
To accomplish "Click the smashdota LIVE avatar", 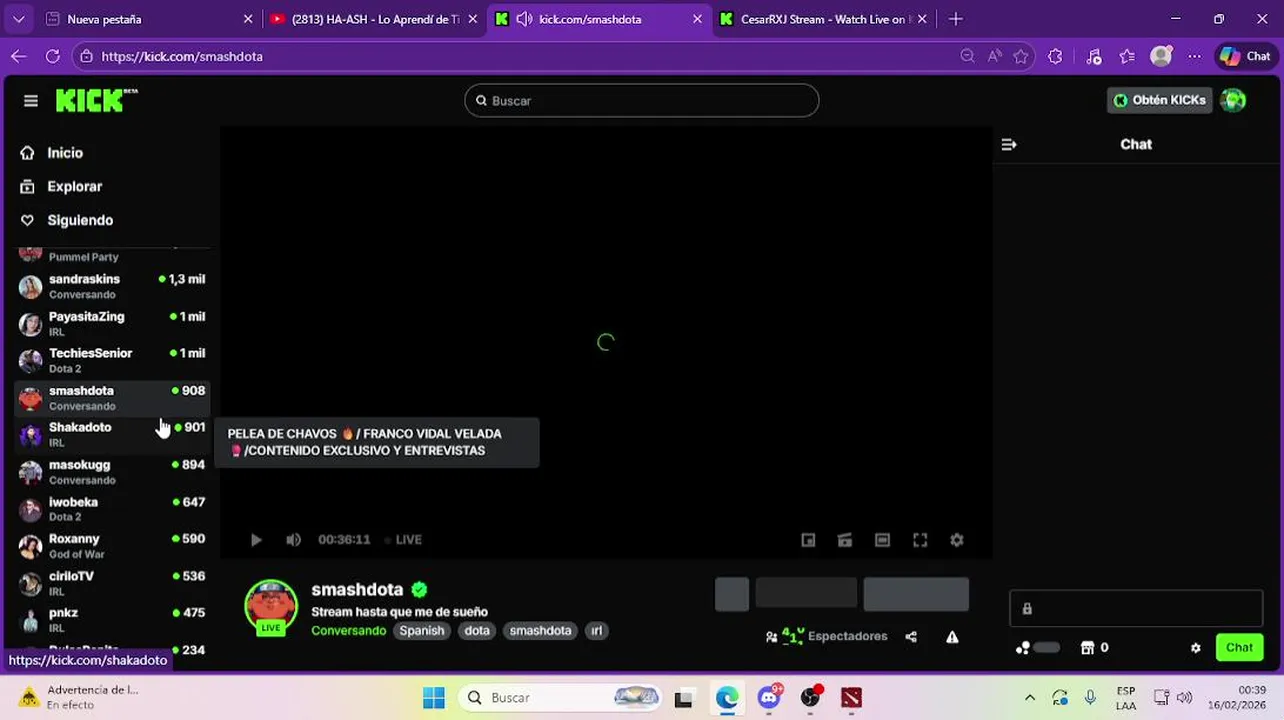I will pyautogui.click(x=271, y=607).
